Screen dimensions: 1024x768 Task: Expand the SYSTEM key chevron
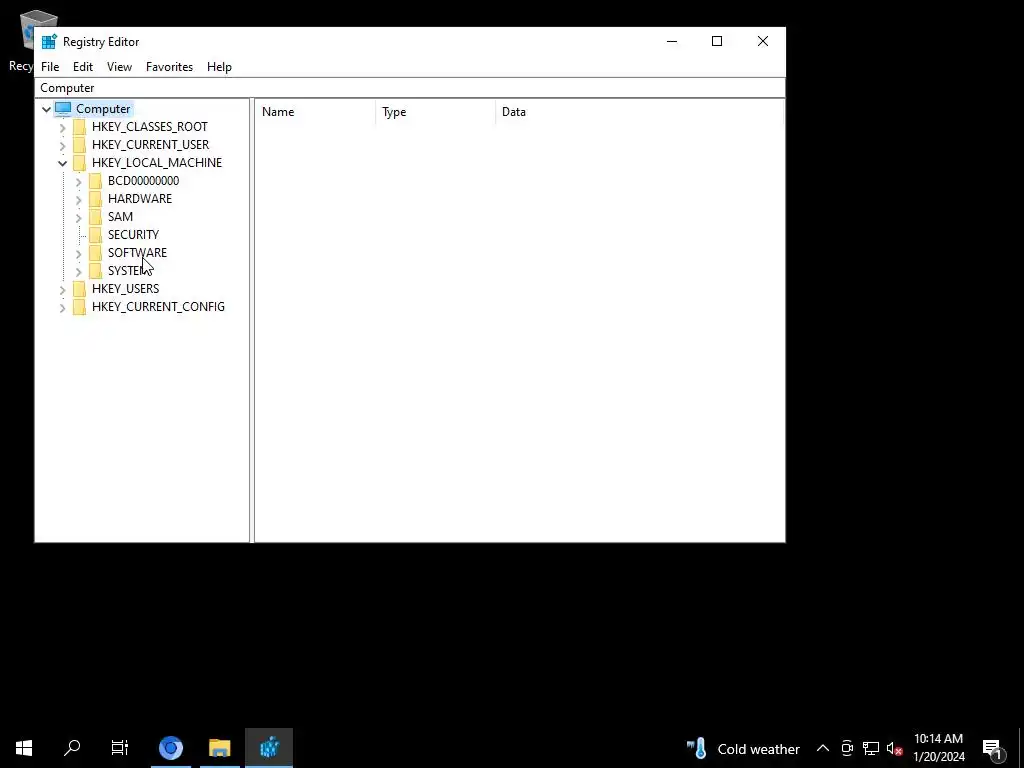click(x=78, y=271)
